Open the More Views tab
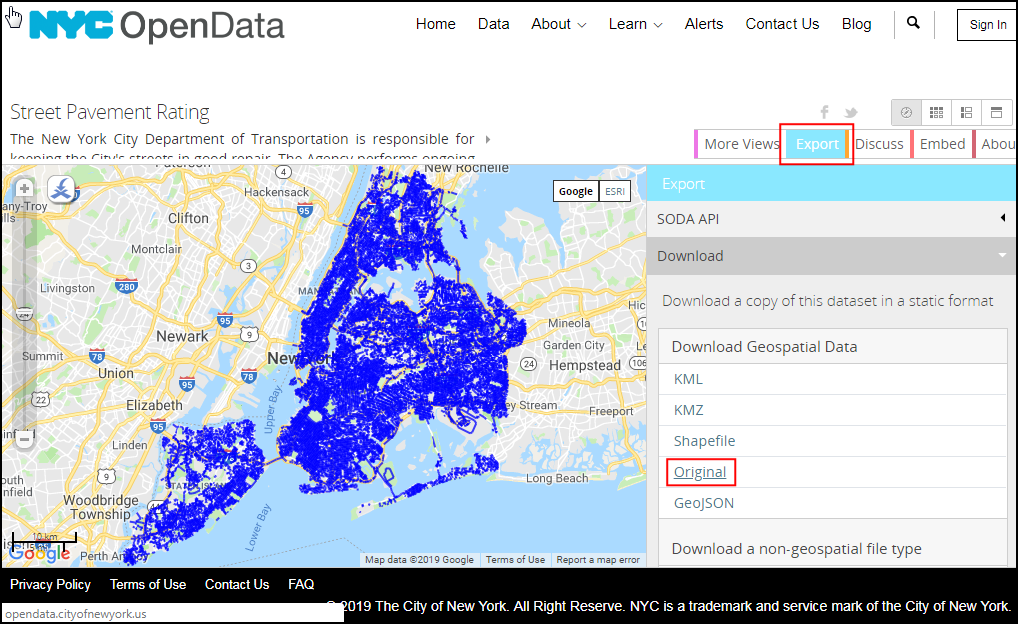Image resolution: width=1018 pixels, height=624 pixels. coord(740,144)
